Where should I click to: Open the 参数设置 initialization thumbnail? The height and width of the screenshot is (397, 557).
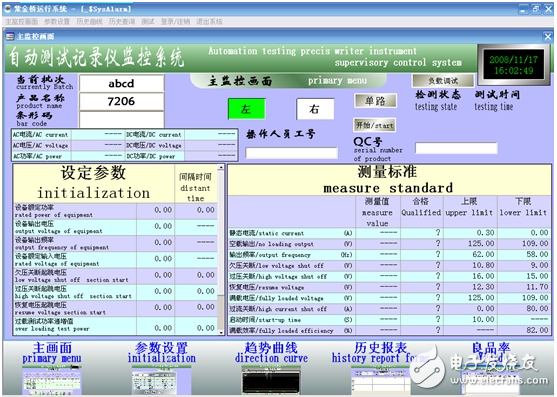pyautogui.click(x=162, y=380)
